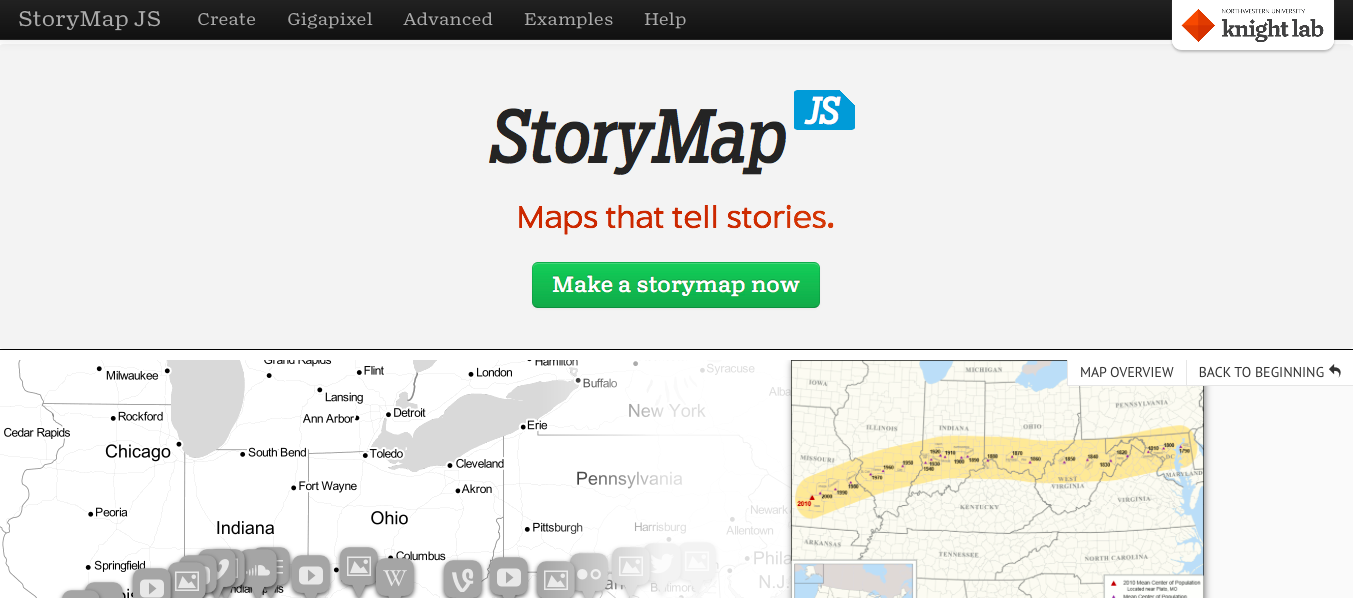1353x598 pixels.
Task: Select the Vine marker on the map
Action: [x=463, y=578]
